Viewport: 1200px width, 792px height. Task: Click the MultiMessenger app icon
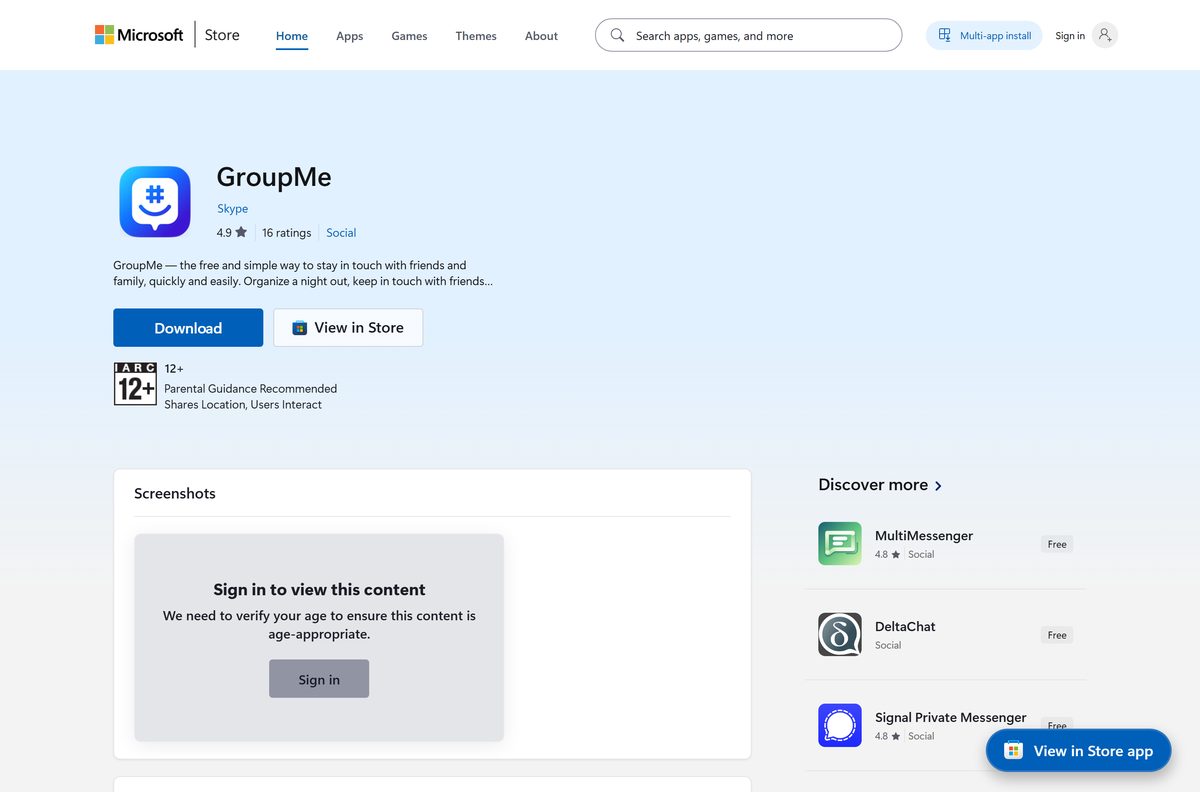pos(840,544)
